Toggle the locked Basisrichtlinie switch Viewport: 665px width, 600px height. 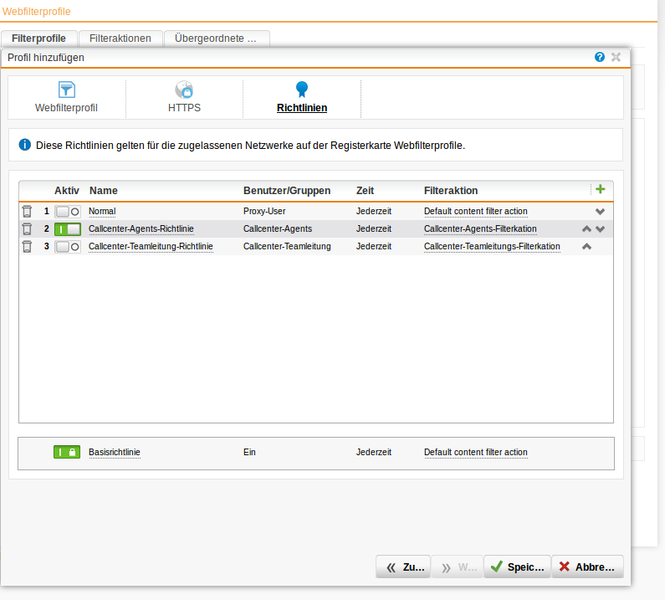coord(67,452)
